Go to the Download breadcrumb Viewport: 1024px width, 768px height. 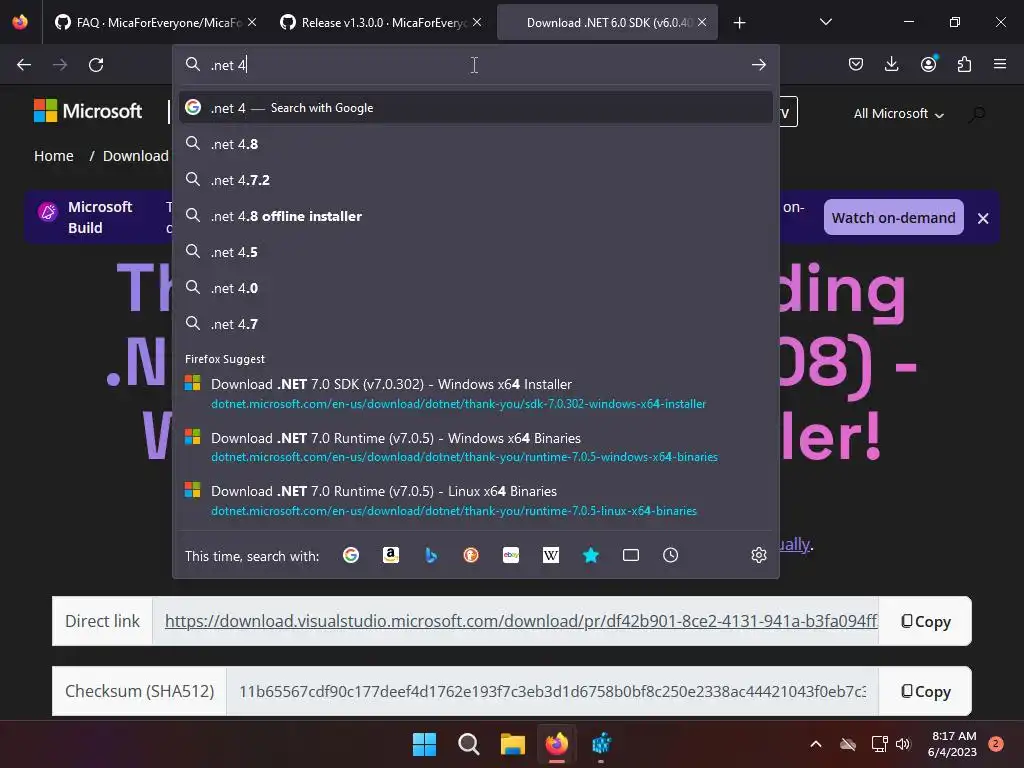(x=135, y=156)
